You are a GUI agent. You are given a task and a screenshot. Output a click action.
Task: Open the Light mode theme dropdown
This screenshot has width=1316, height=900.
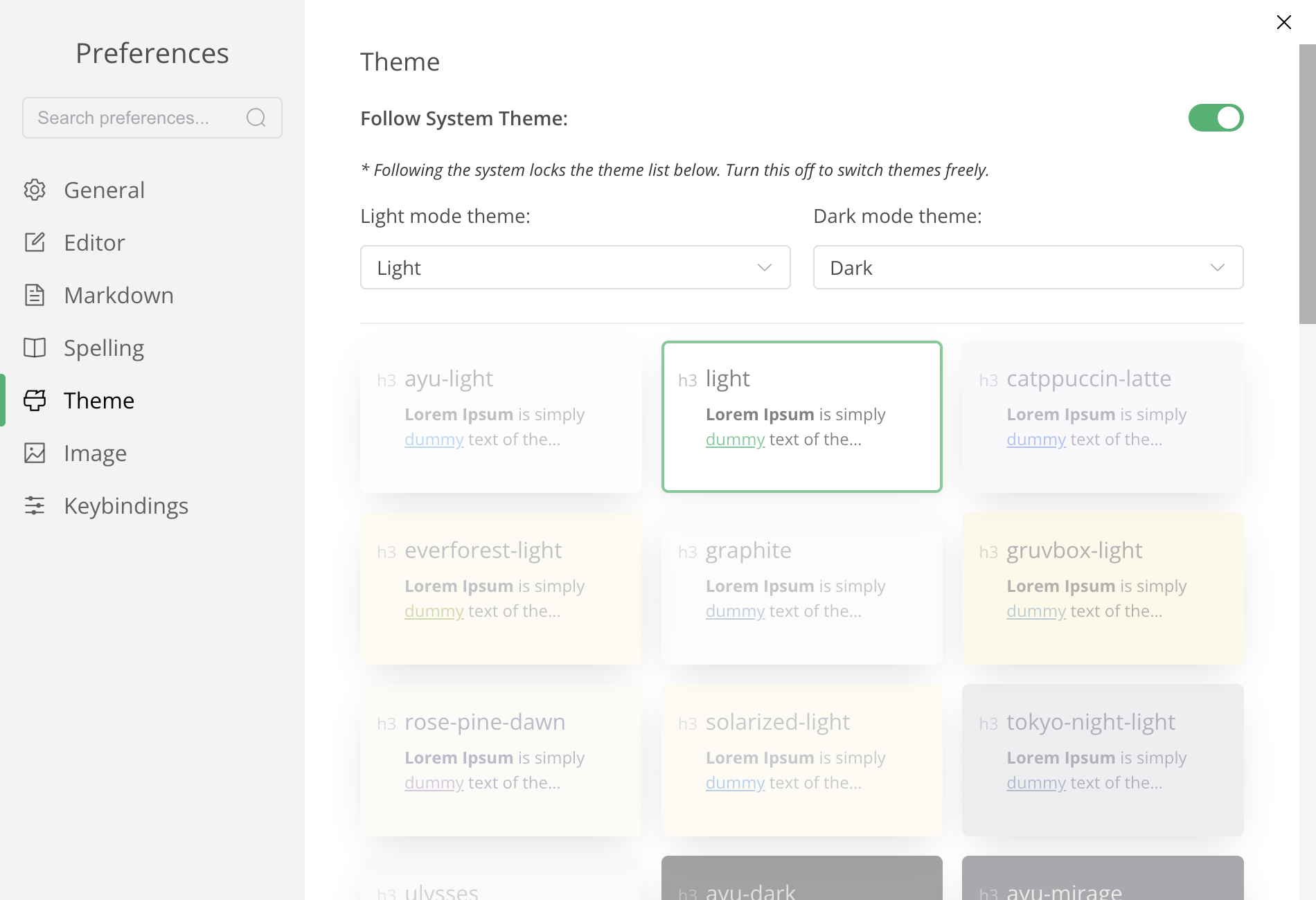[x=576, y=267]
